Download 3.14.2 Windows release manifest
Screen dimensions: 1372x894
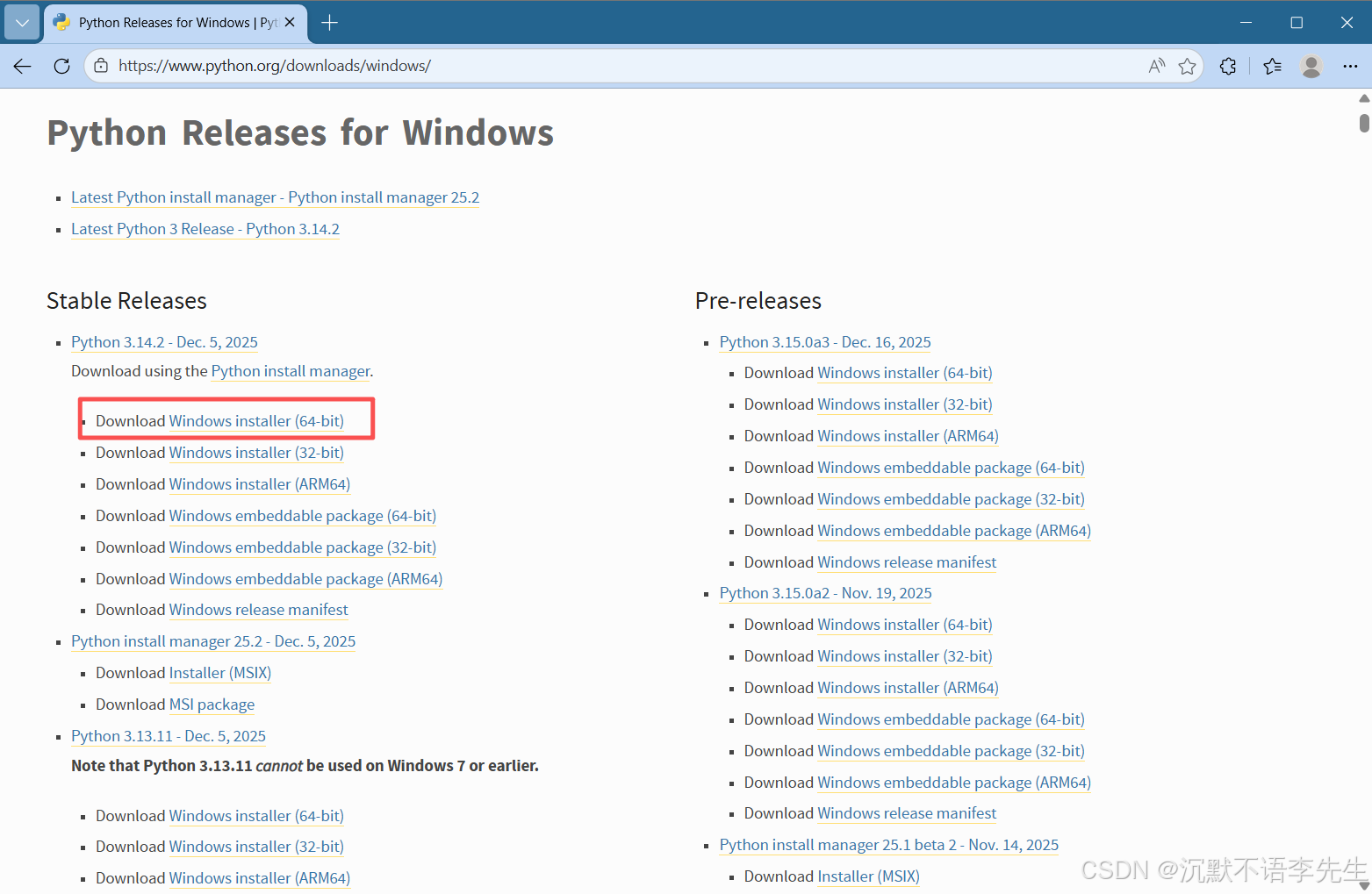(258, 610)
